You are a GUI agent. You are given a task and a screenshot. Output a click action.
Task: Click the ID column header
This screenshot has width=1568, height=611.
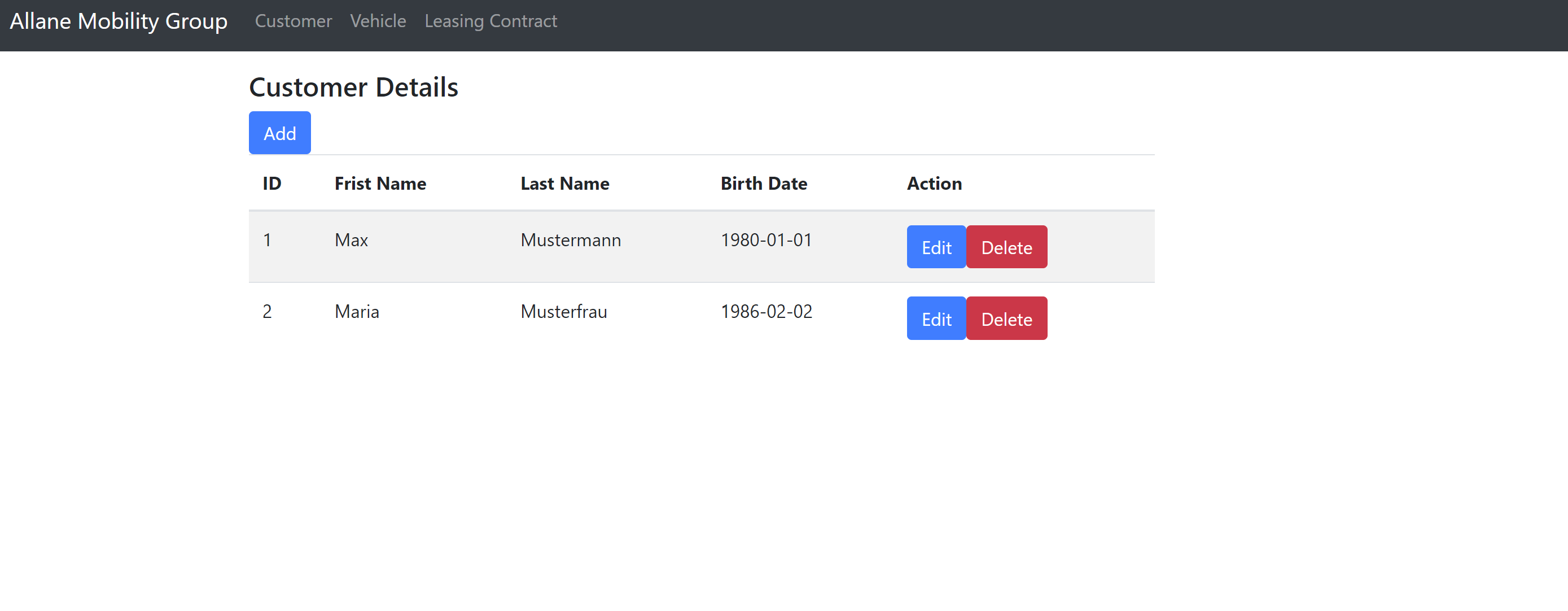pos(271,184)
